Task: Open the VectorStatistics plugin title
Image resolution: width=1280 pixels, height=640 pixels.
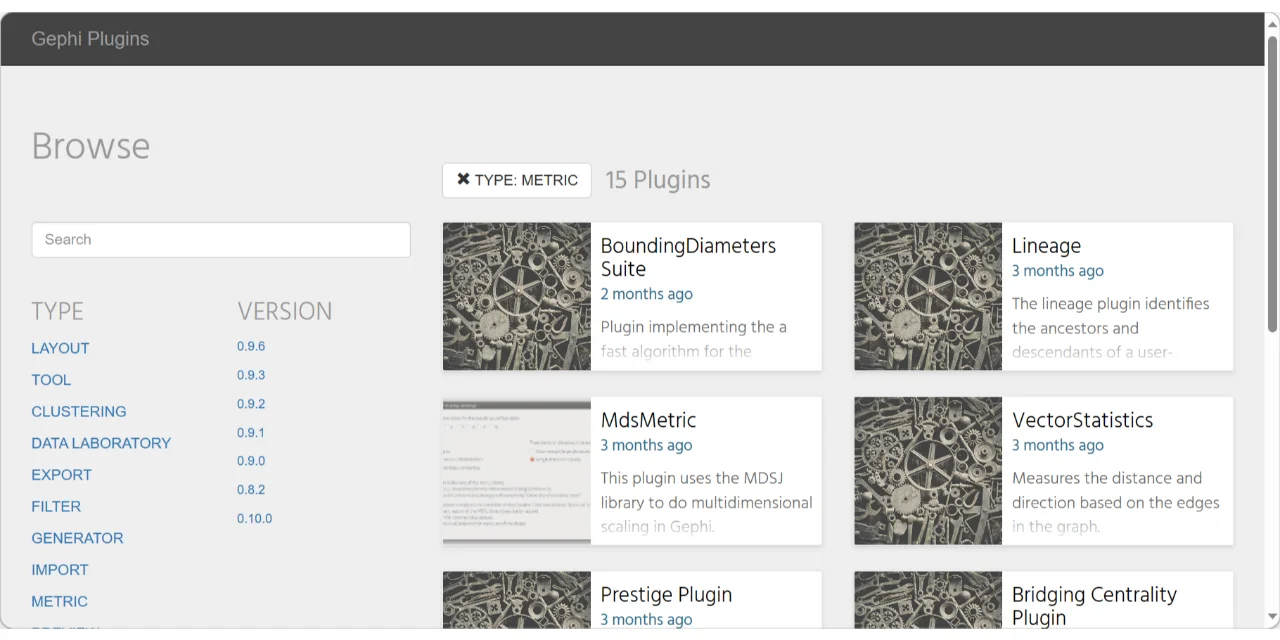Action: click(x=1082, y=420)
